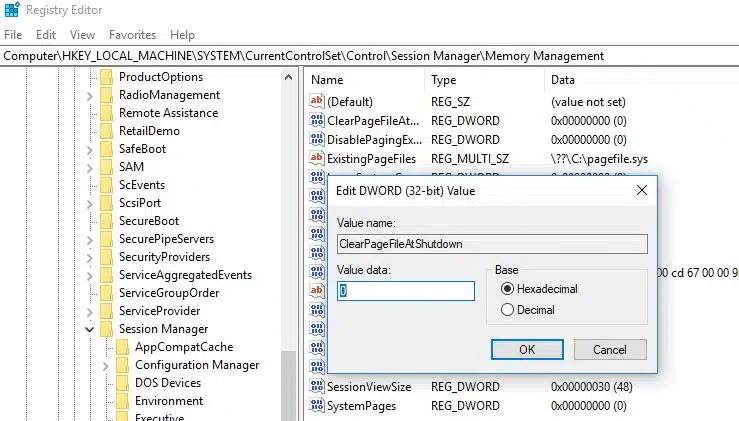Click the Value data input field
This screenshot has height=421, width=739.
[x=406, y=291]
